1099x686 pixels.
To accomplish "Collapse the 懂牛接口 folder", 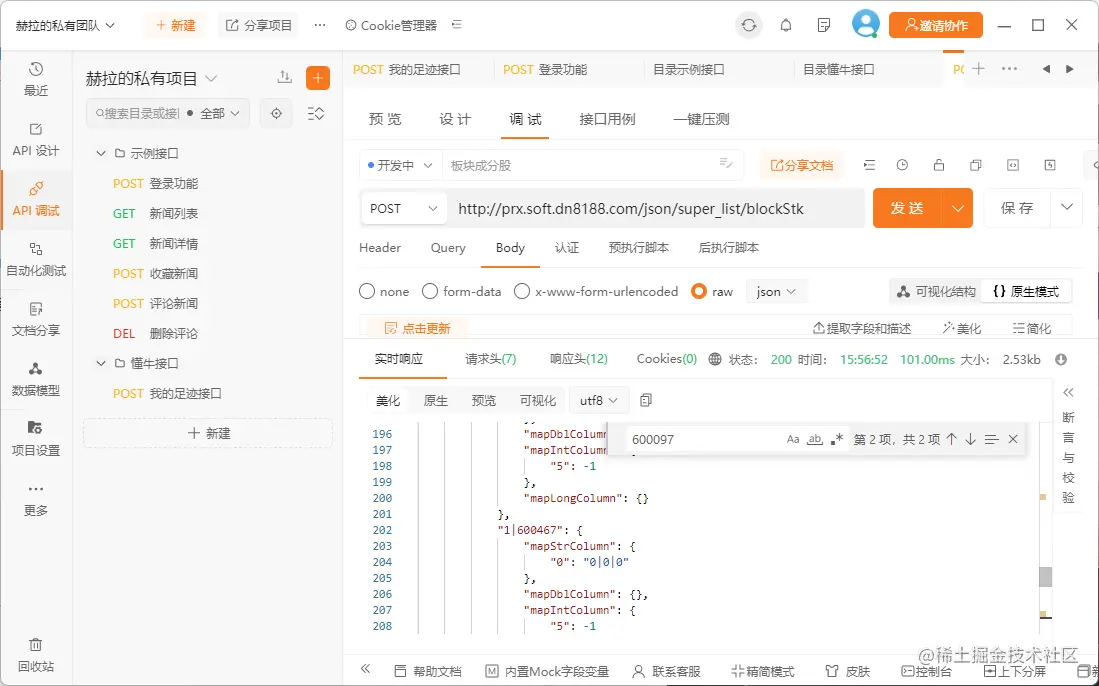I will click(100, 364).
